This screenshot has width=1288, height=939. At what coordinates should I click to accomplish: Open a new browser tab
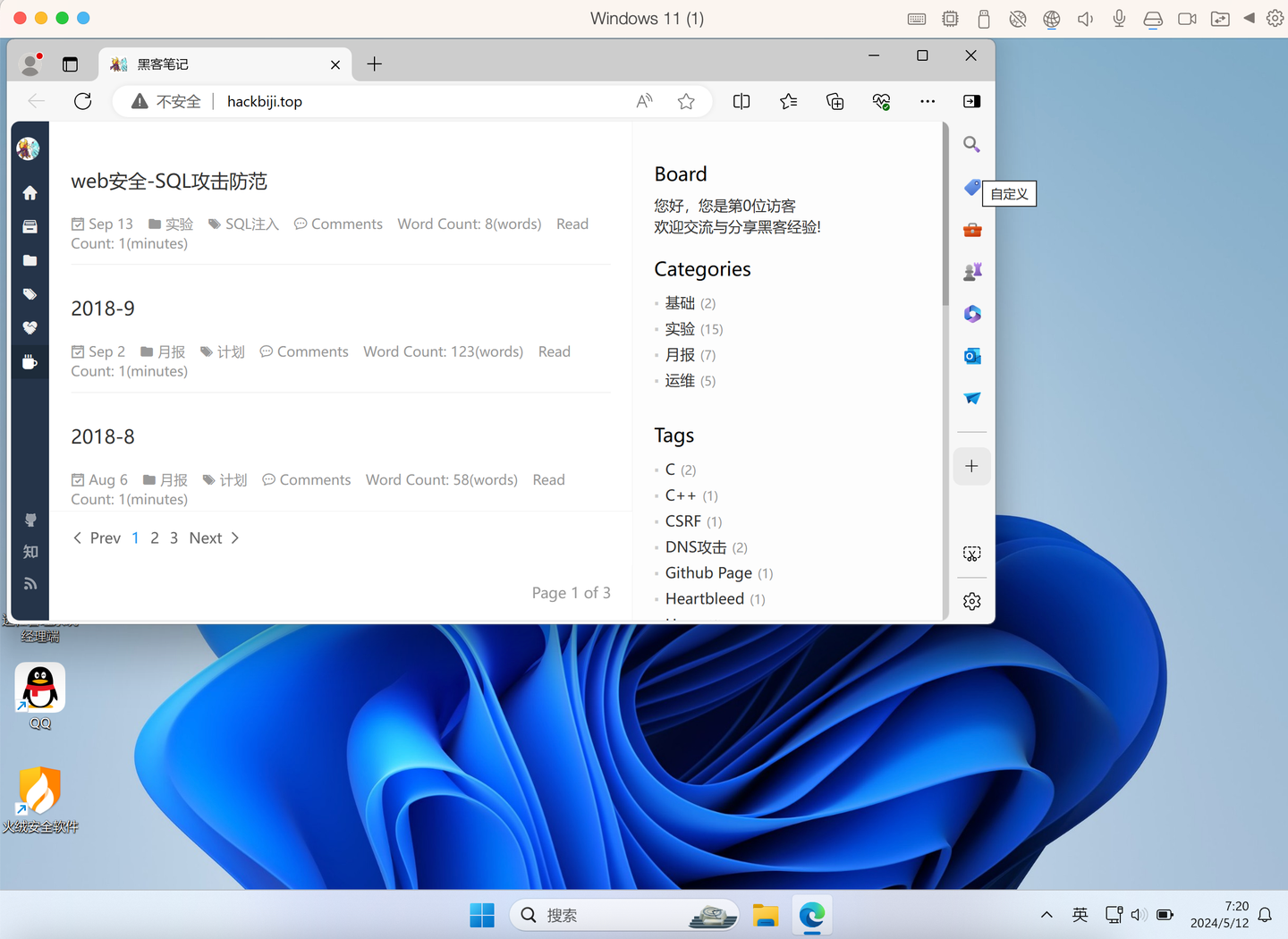pyautogui.click(x=374, y=63)
